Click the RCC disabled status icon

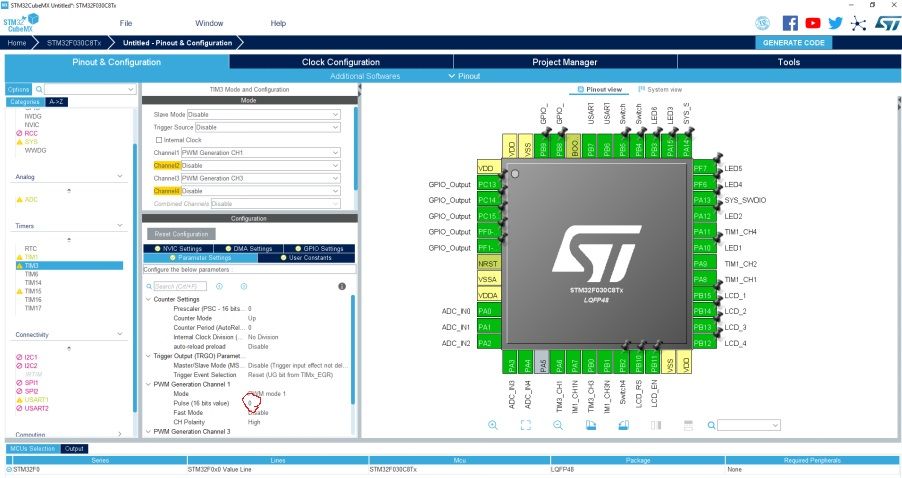[19, 133]
